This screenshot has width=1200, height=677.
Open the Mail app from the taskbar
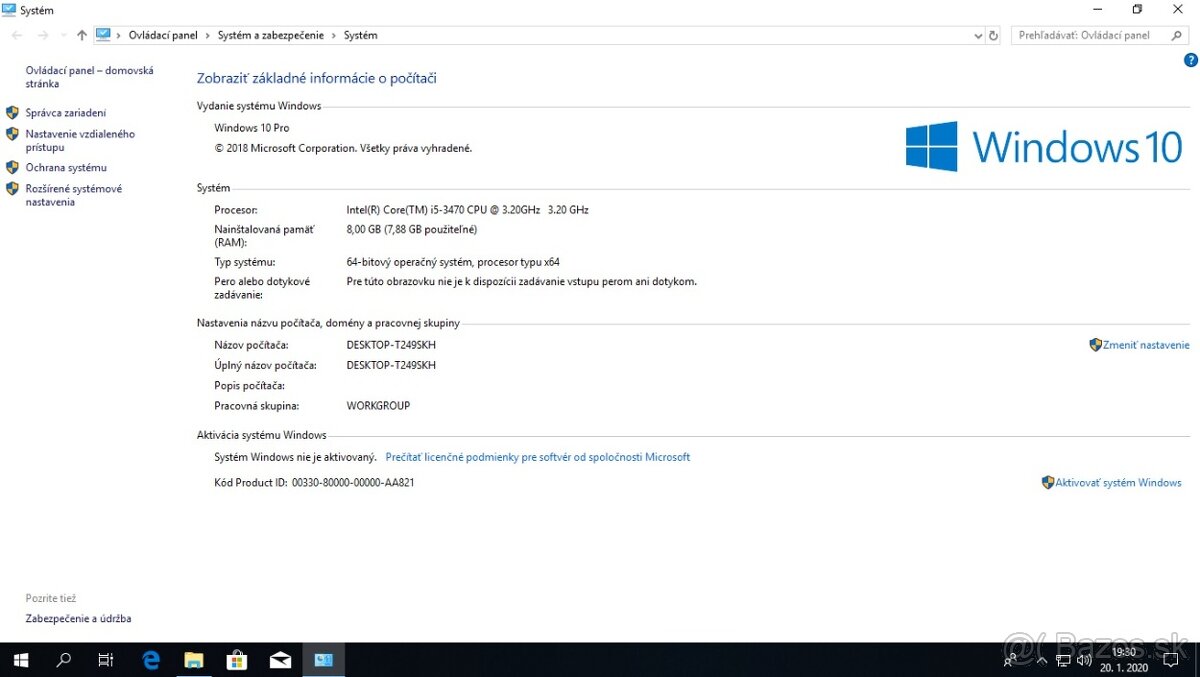280,659
